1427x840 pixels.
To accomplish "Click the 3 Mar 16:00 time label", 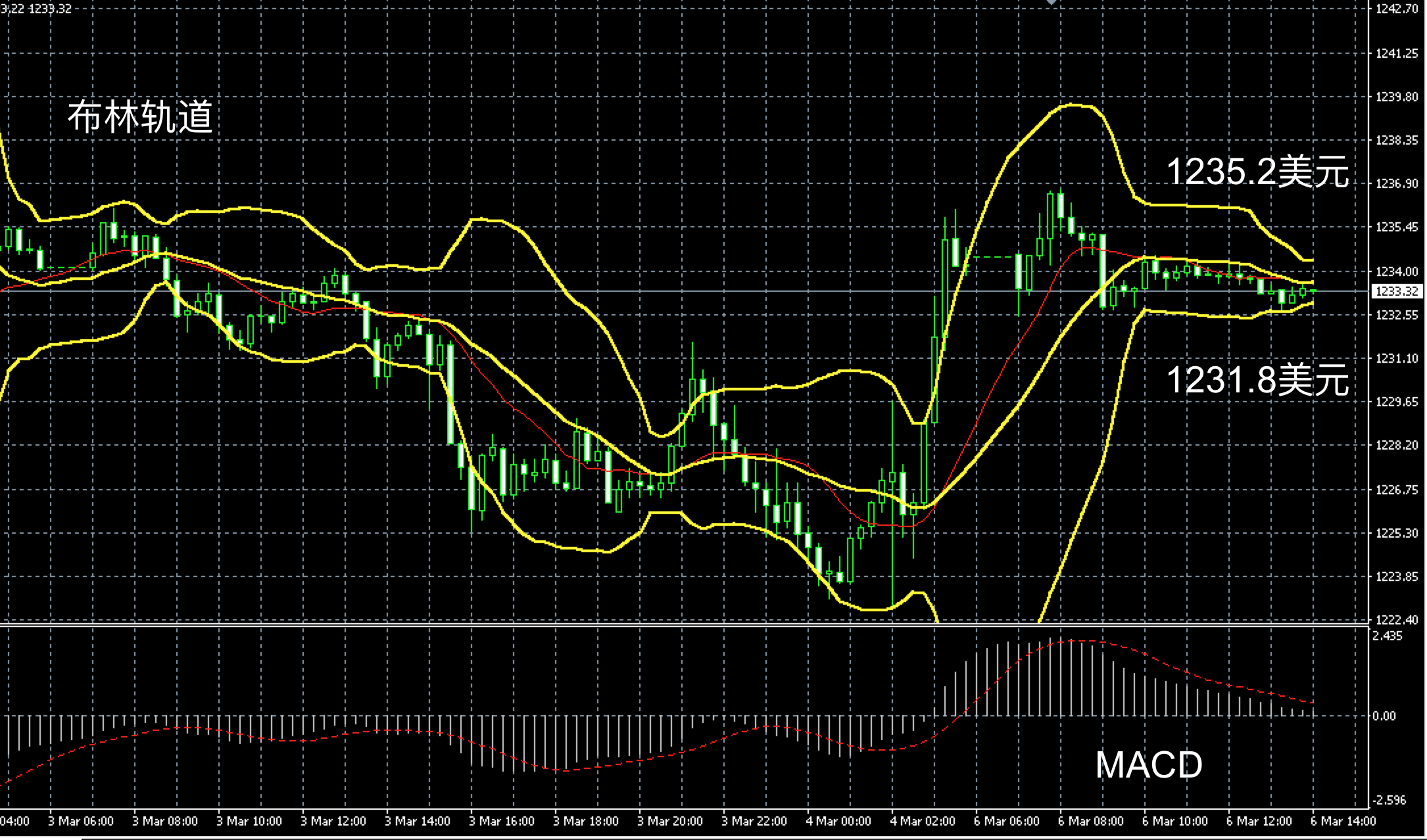I will pos(502,821).
